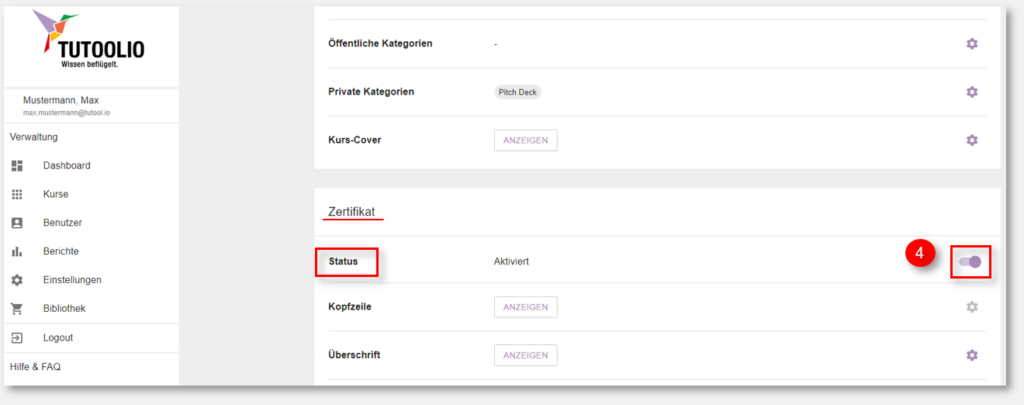1024x405 pixels.
Task: Click the Dashboard grid icon in sidebar
Action: pos(18,166)
